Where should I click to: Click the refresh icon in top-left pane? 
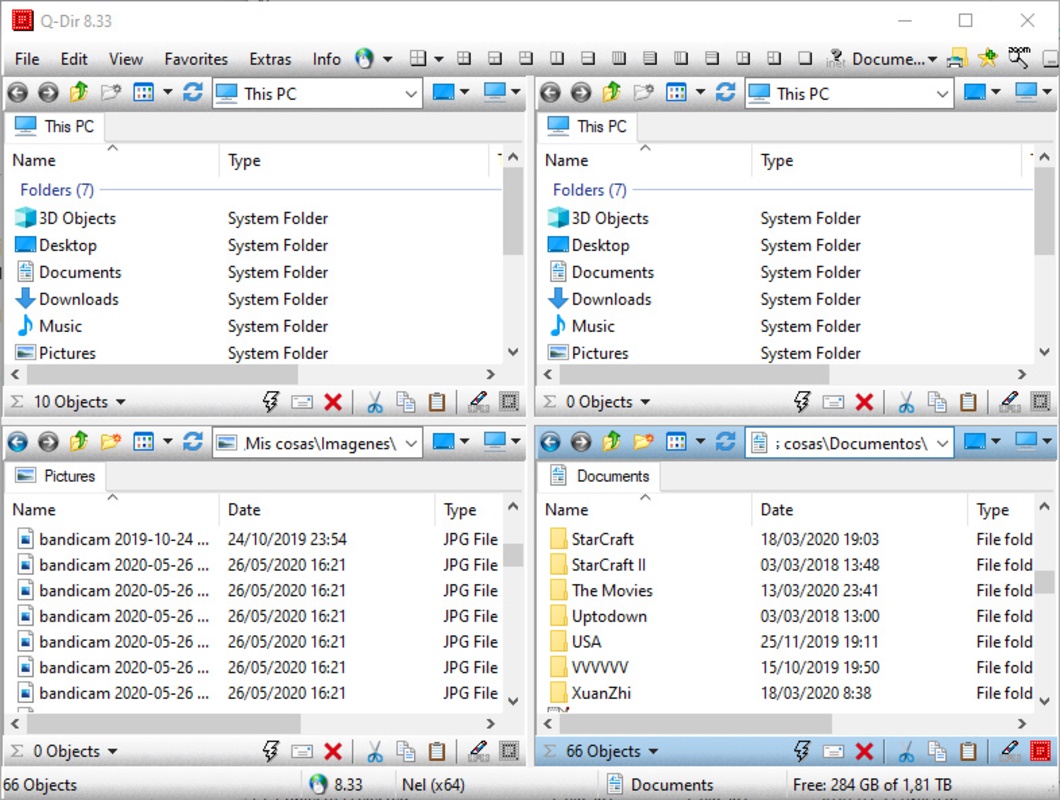[193, 93]
